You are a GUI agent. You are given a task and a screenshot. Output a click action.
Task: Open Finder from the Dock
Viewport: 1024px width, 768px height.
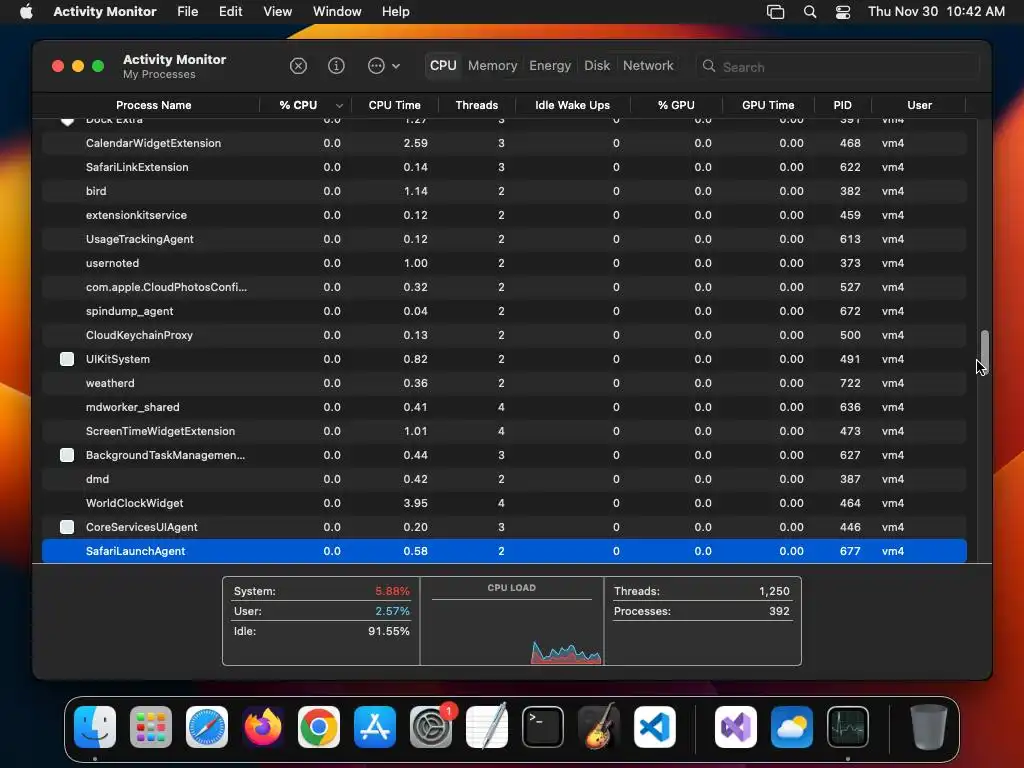click(95, 727)
